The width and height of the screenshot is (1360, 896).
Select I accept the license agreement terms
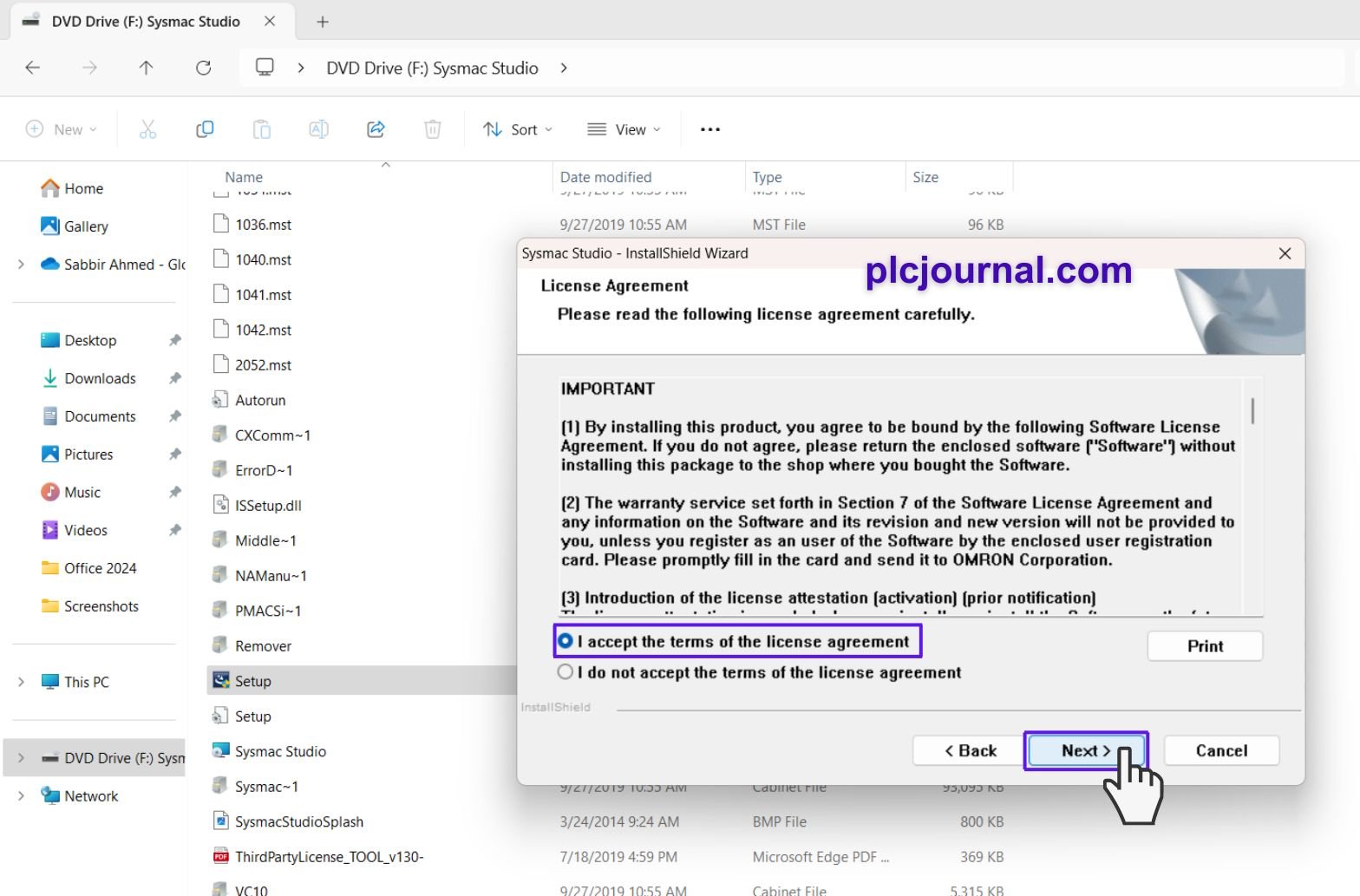coord(566,641)
